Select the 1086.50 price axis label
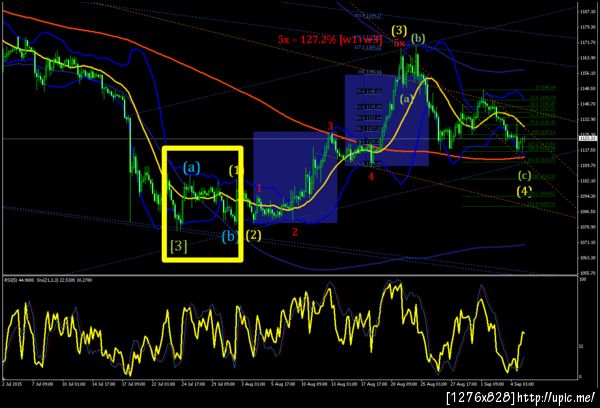 (x=588, y=211)
